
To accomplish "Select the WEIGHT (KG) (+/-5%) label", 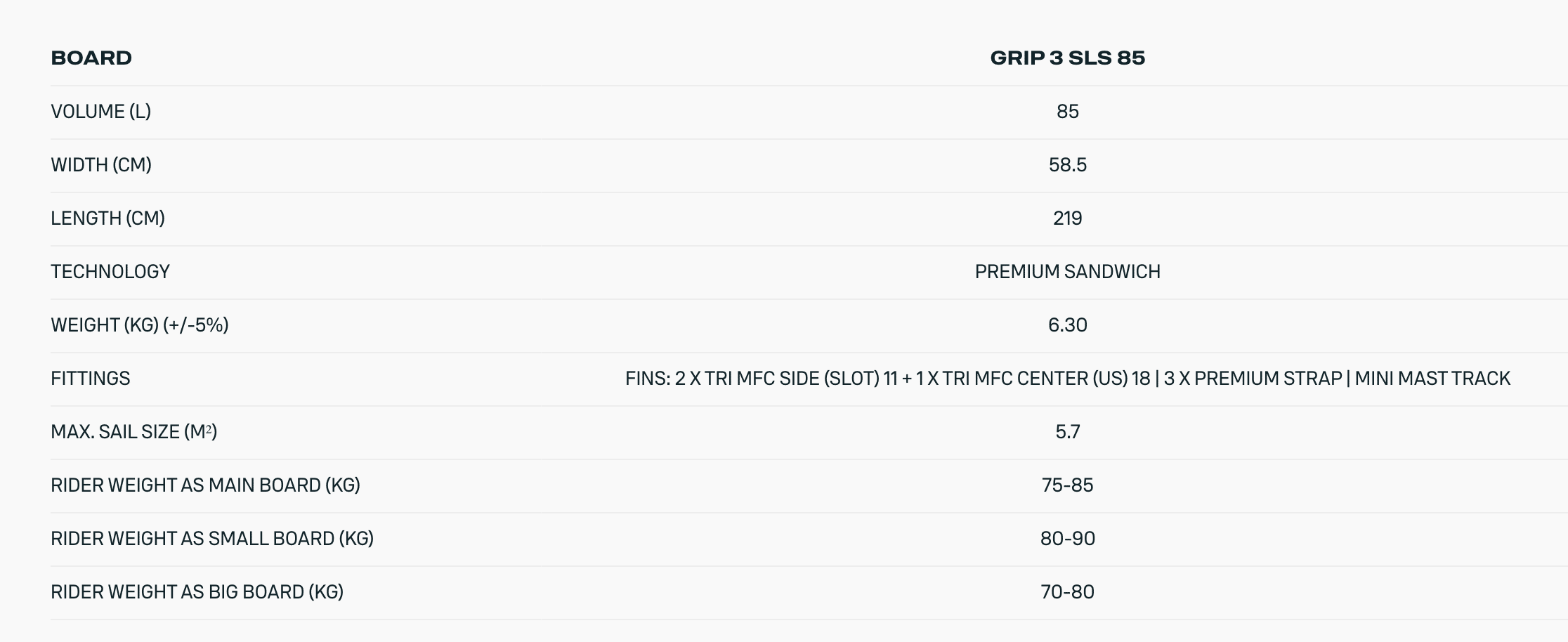I will pos(140,325).
